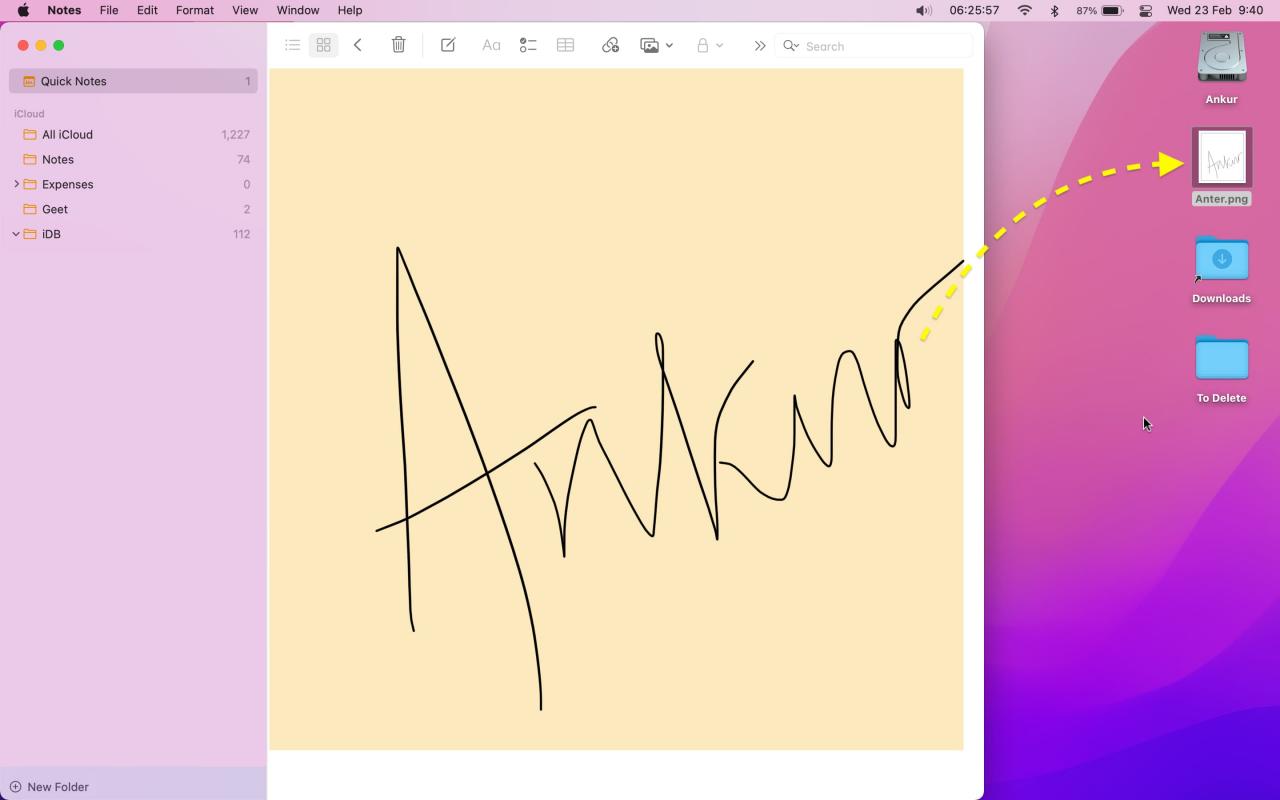The image size is (1280, 800).
Task: Open the Help menu
Action: pos(350,10)
